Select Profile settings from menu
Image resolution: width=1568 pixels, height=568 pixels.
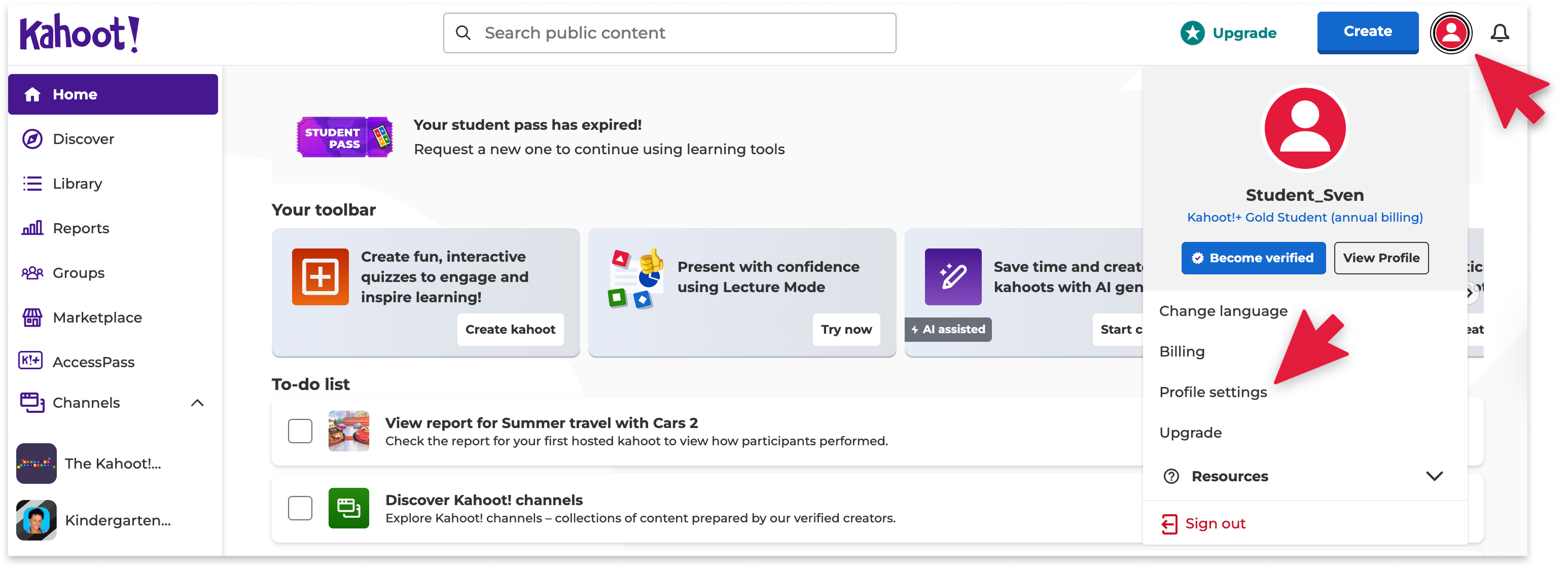point(1213,392)
